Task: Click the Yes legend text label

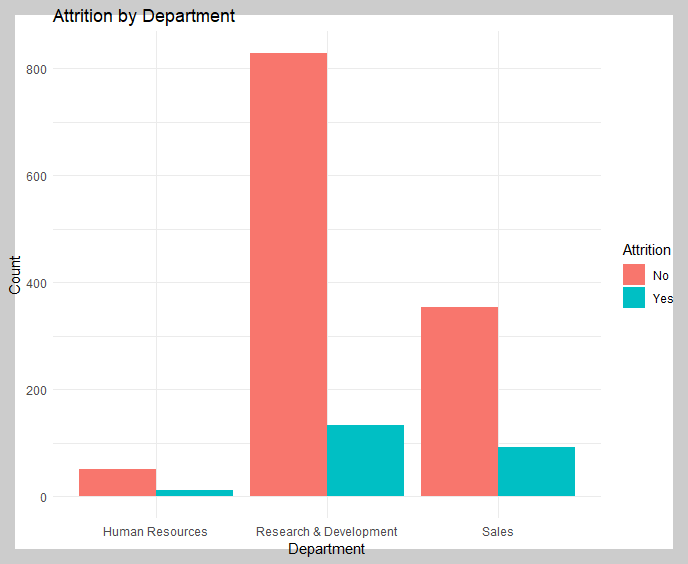Action: click(663, 298)
